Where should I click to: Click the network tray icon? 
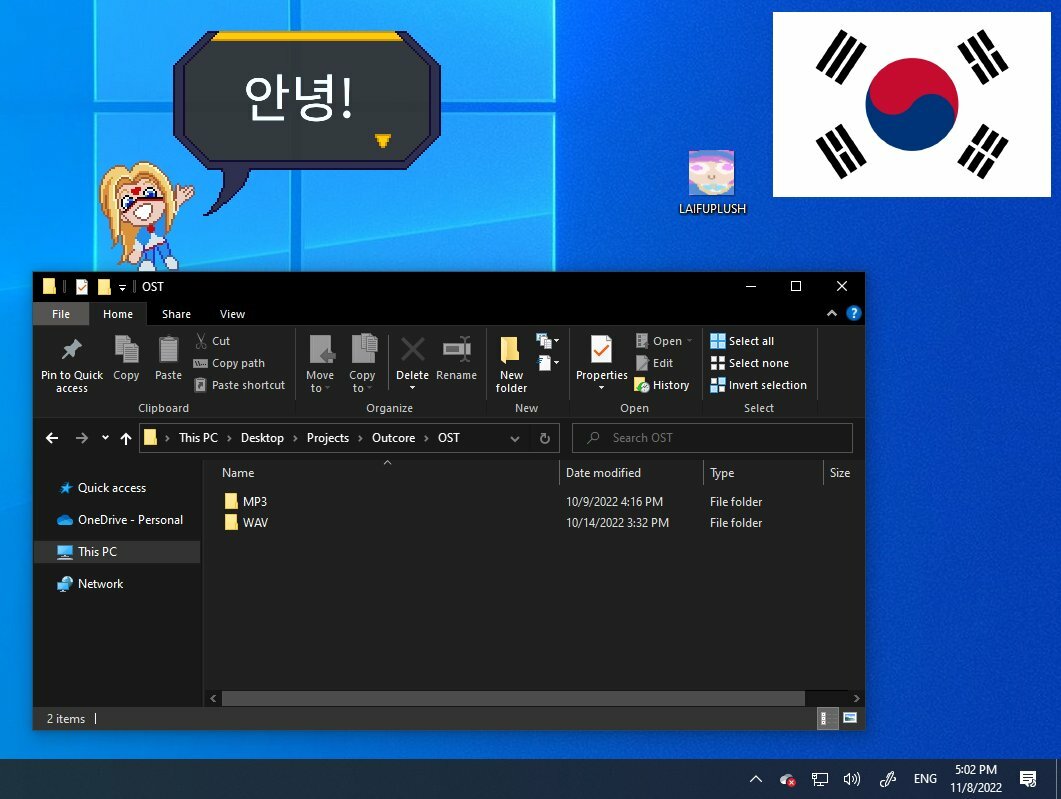tap(819, 779)
